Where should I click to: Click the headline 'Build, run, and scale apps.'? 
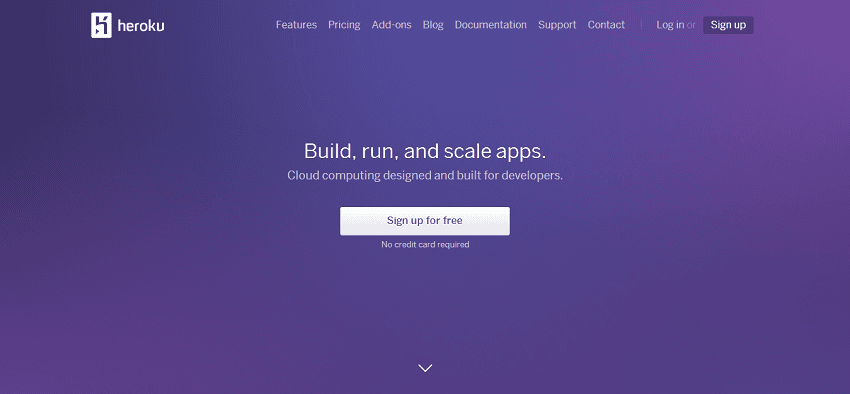coord(425,151)
